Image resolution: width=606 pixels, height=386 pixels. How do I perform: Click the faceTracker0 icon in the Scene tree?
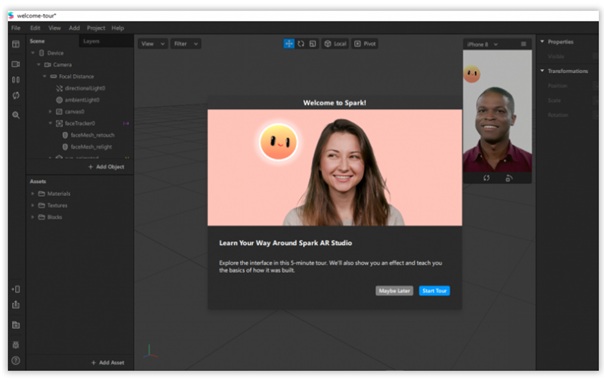59,123
